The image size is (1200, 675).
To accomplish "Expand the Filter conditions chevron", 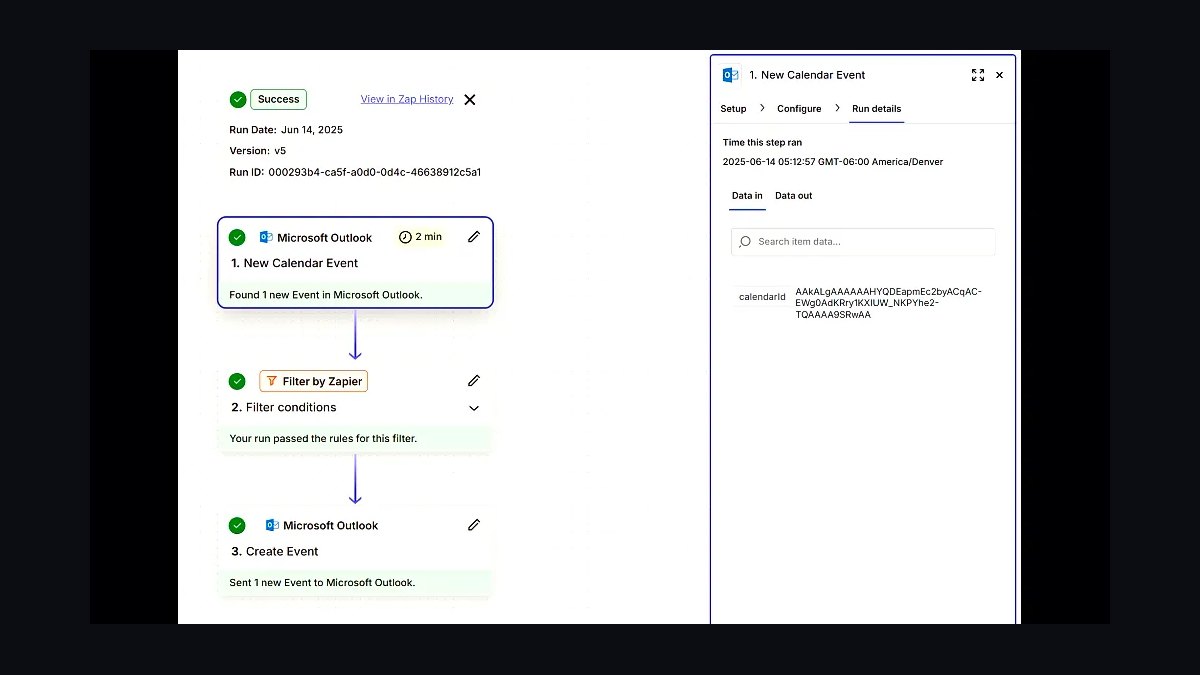I will click(x=474, y=408).
